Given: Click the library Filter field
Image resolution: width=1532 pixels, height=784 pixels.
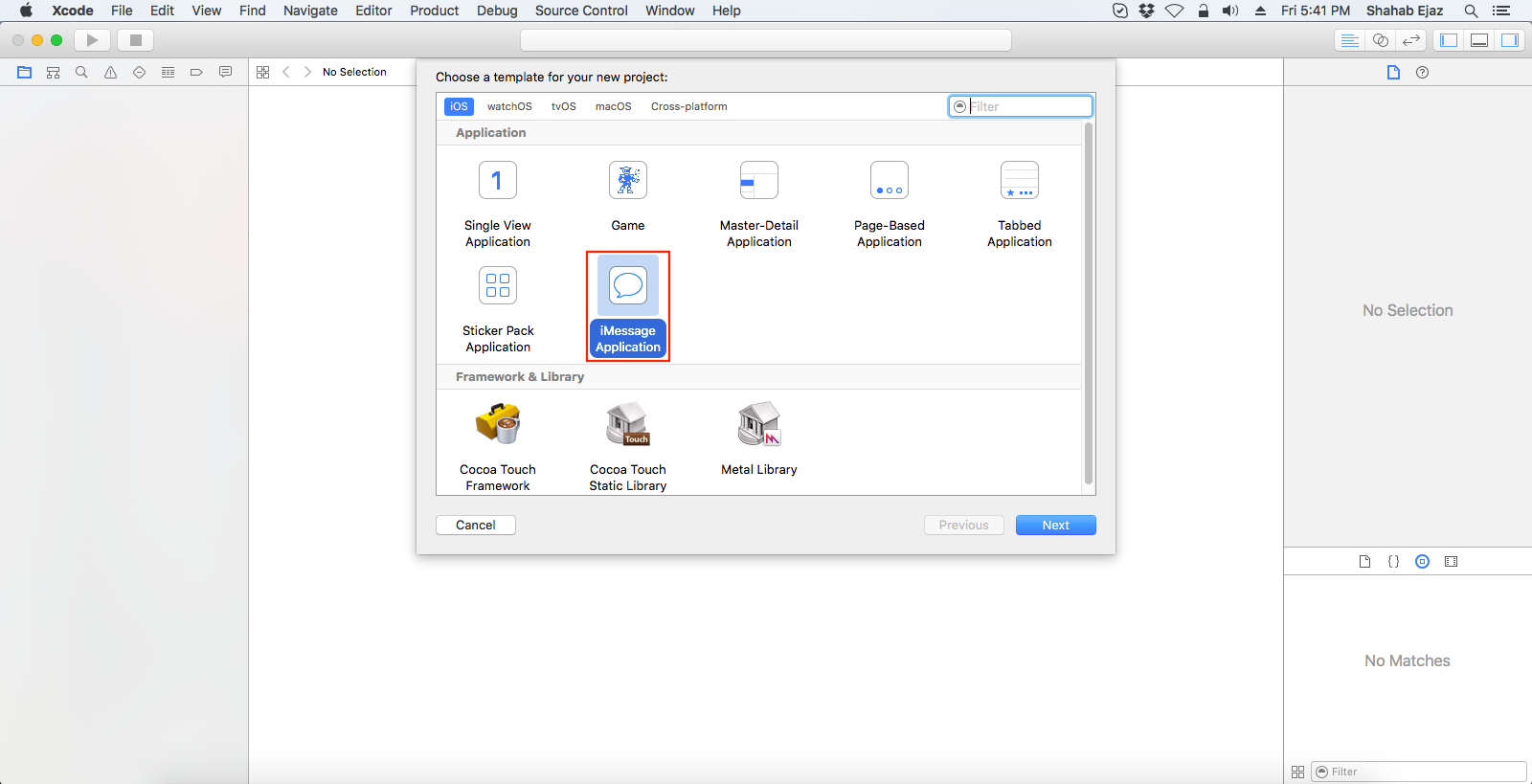Looking at the screenshot, I should coord(1419,772).
